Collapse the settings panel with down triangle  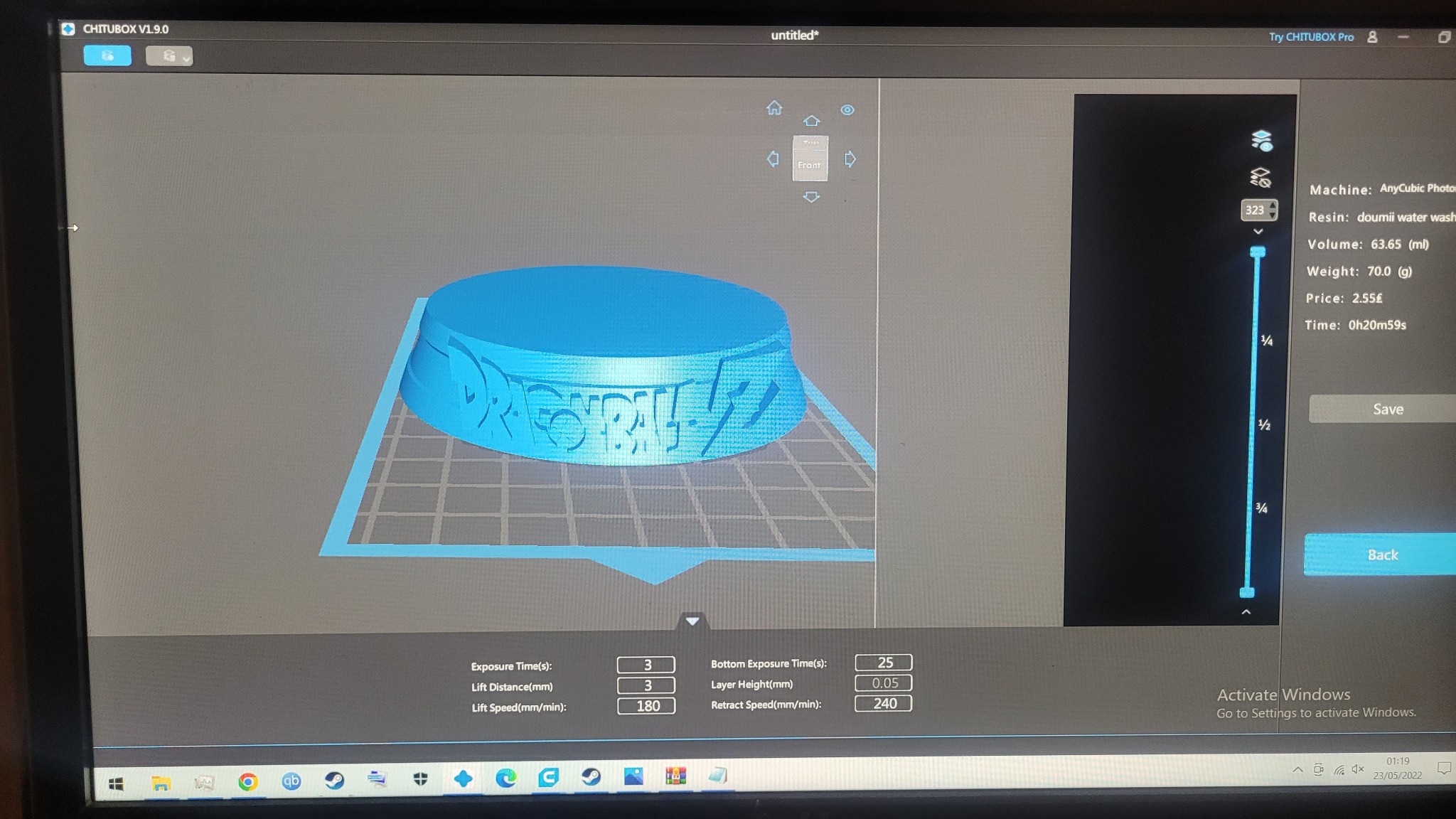(x=692, y=621)
